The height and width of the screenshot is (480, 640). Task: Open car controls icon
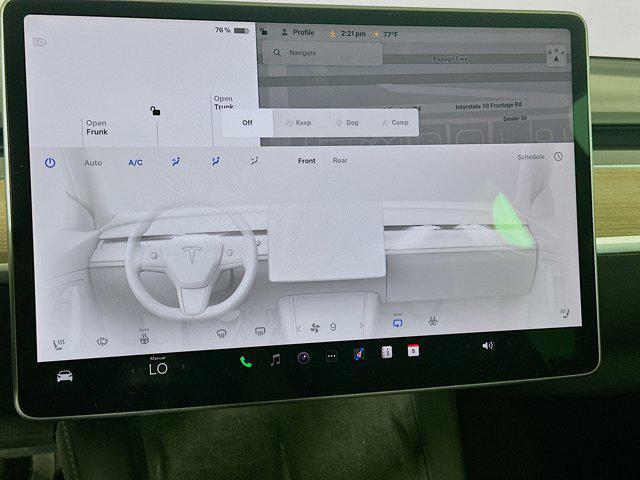tap(65, 376)
